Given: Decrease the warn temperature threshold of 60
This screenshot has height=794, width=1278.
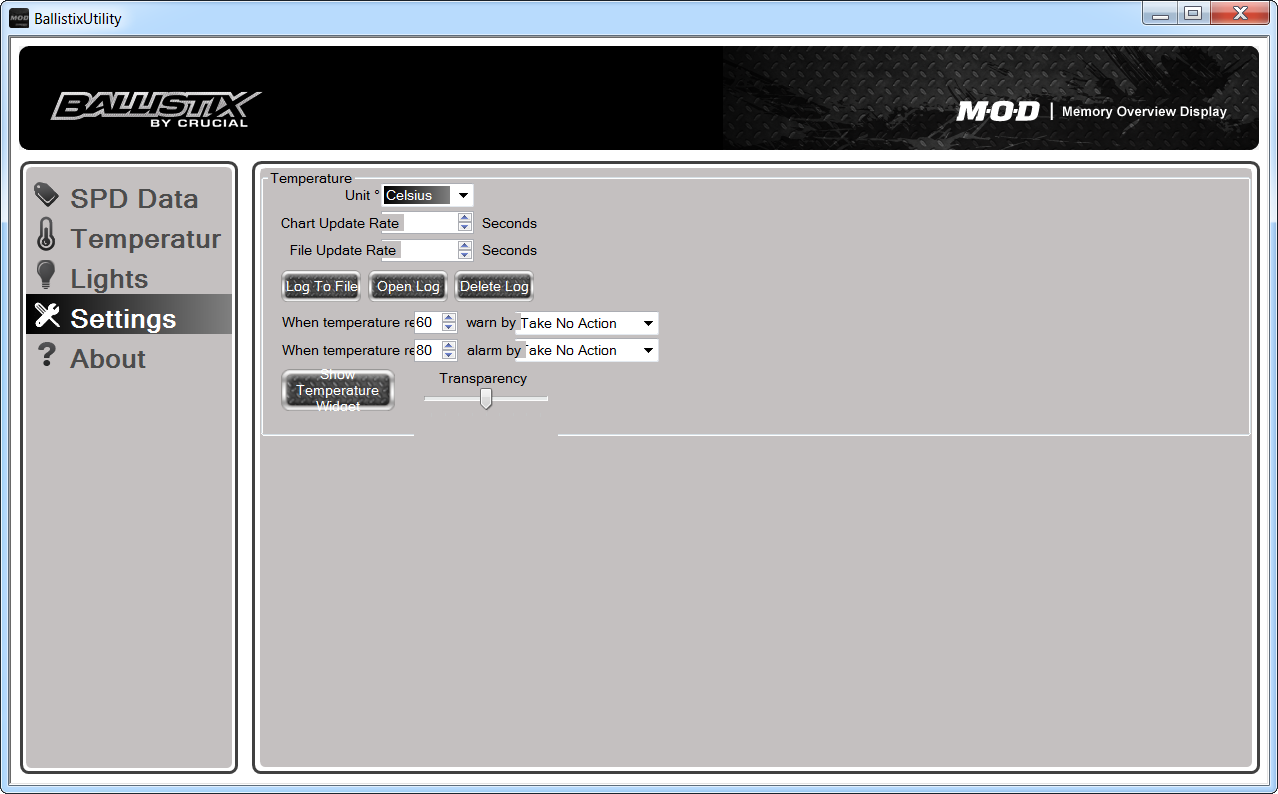Looking at the screenshot, I should coord(449,328).
